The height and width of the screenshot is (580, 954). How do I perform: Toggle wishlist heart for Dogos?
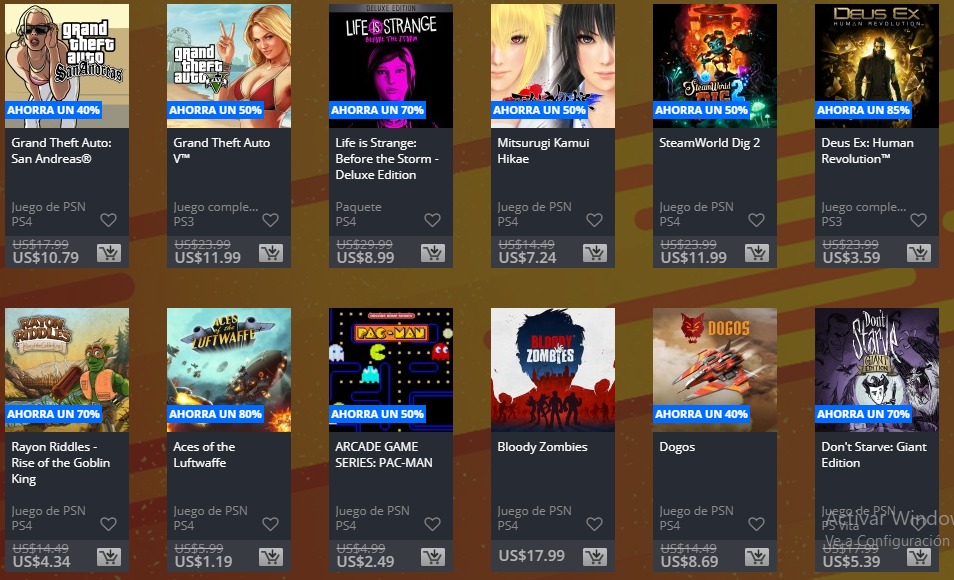click(756, 523)
